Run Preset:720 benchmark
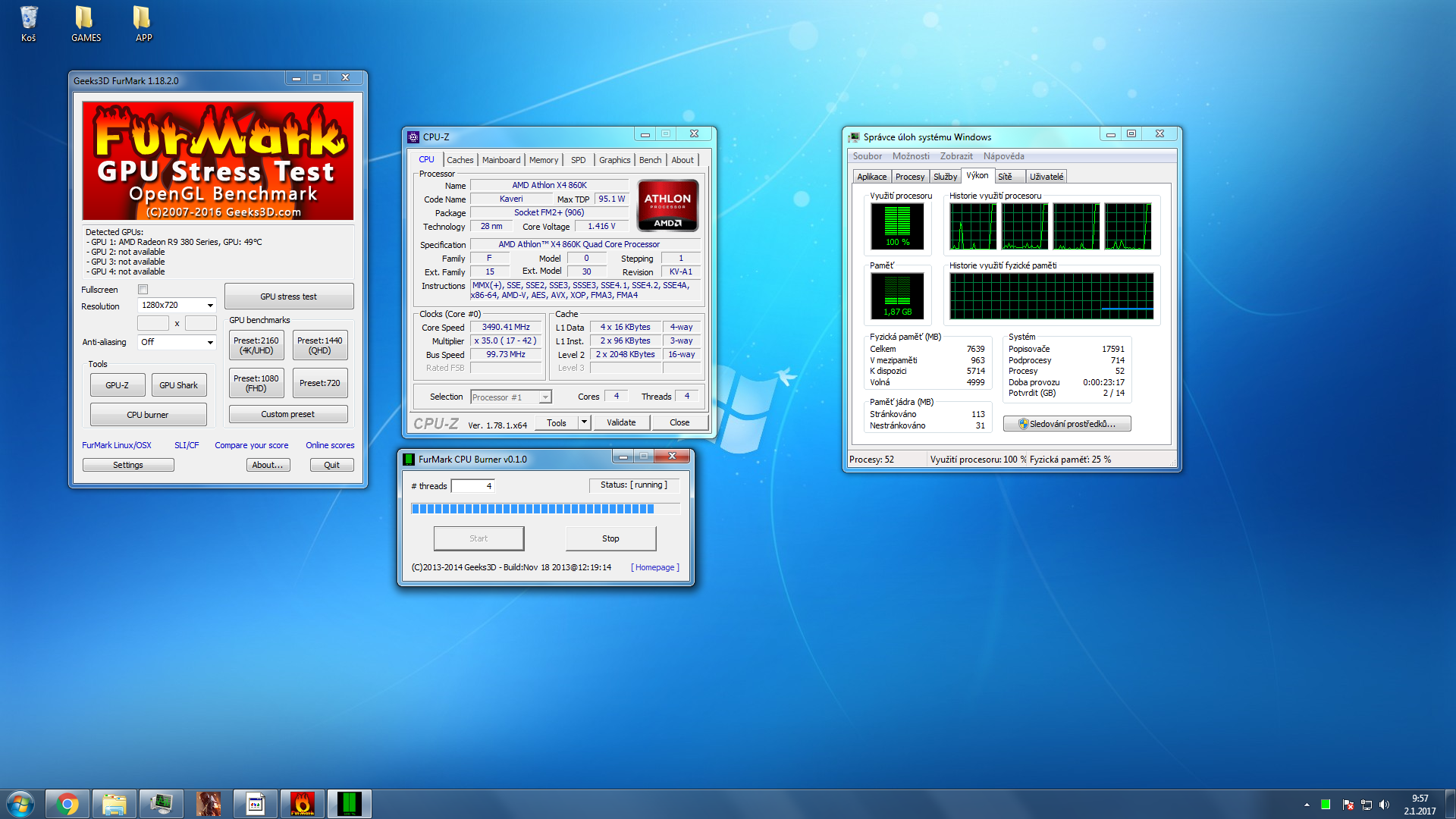 [320, 383]
